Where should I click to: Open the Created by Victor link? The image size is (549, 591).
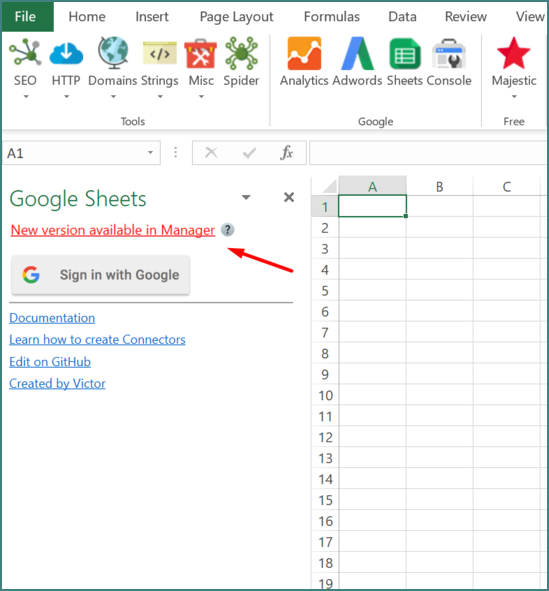point(57,384)
